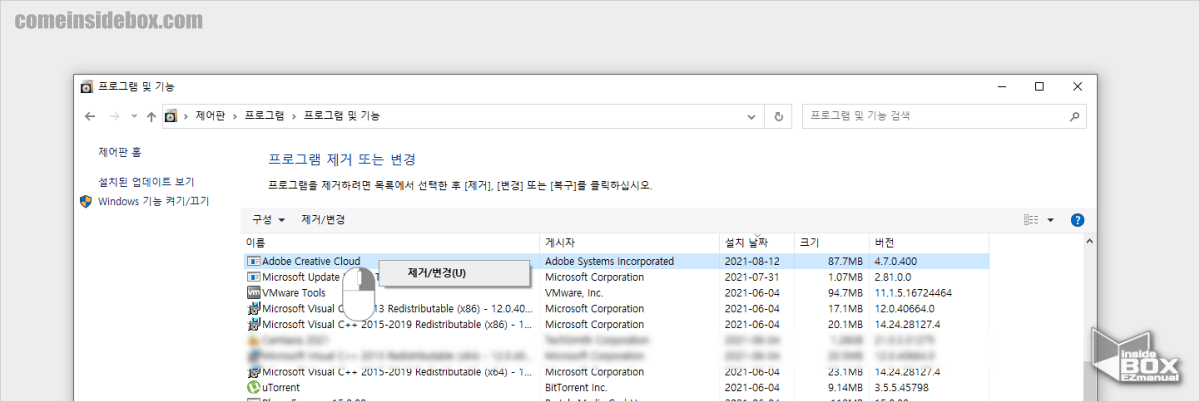Select the 프로그램 breadcrumb
This screenshot has height=402, width=1200.
pyautogui.click(x=265, y=116)
